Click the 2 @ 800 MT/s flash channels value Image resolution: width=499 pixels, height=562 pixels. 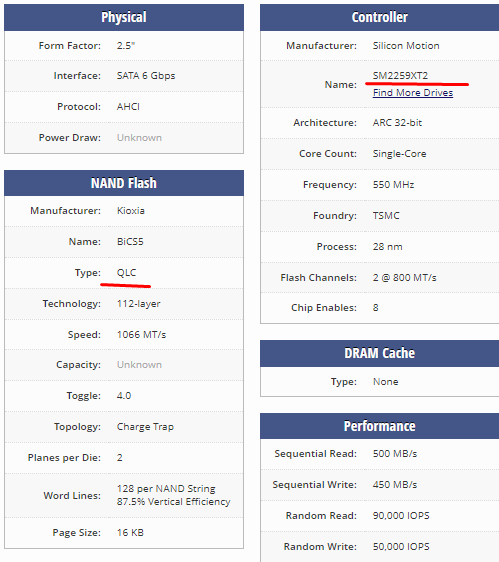coord(404,278)
